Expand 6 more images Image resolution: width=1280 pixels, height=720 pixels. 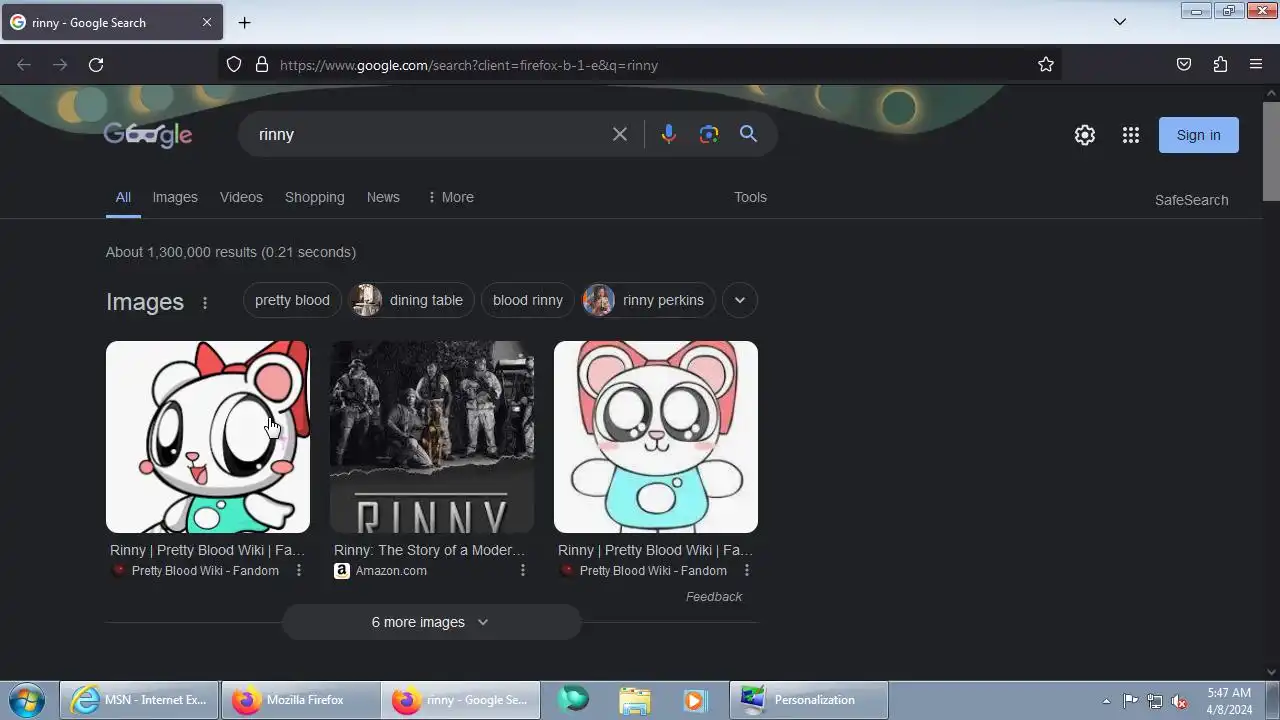pyautogui.click(x=431, y=622)
